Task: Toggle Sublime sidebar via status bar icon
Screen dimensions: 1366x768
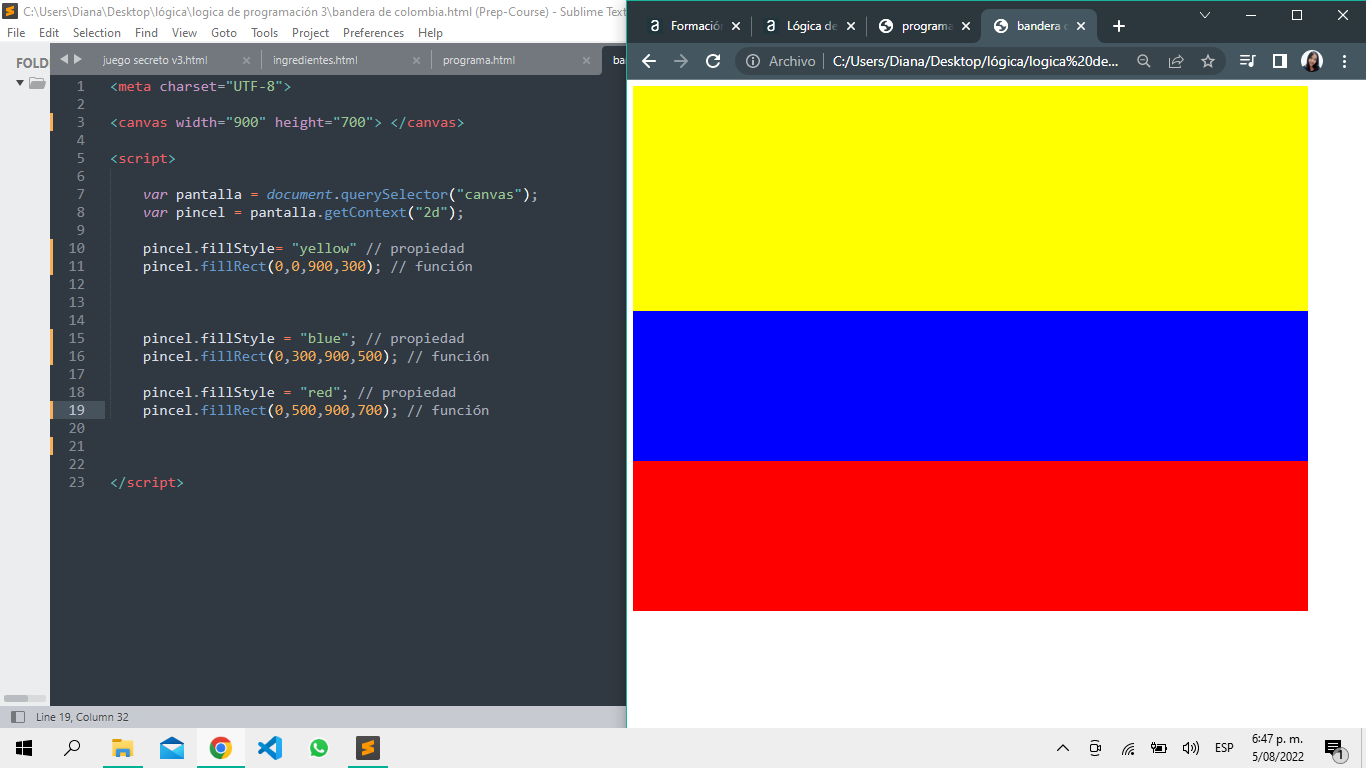Action: click(x=17, y=717)
